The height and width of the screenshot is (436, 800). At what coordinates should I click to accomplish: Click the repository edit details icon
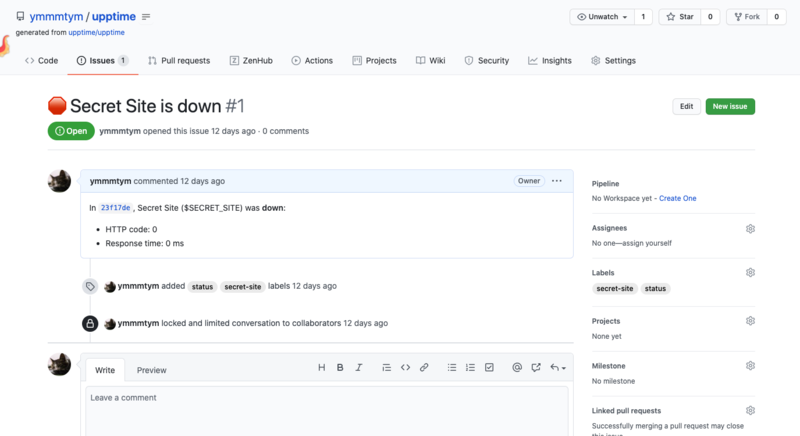click(x=146, y=17)
